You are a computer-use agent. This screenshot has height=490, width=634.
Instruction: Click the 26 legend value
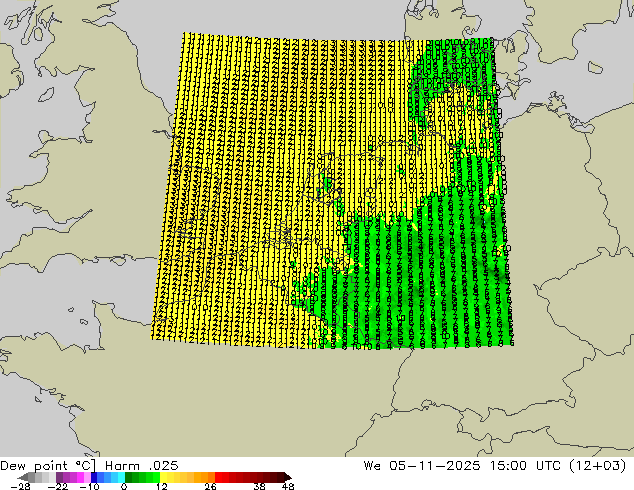coord(210,486)
